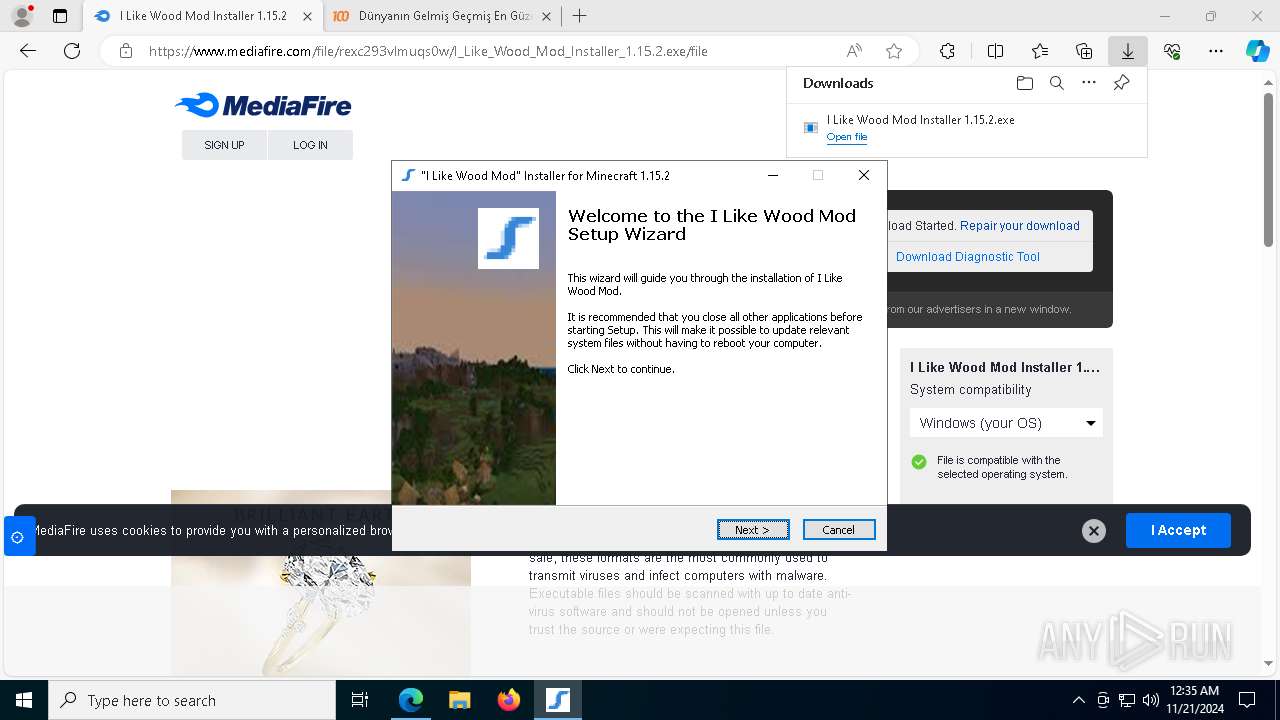Click the taskbar clock and date

tap(1193, 700)
